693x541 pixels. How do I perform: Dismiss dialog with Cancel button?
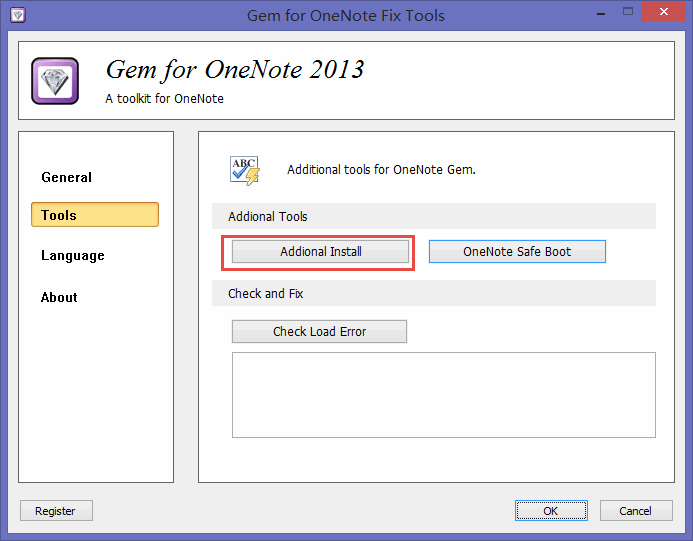(636, 511)
